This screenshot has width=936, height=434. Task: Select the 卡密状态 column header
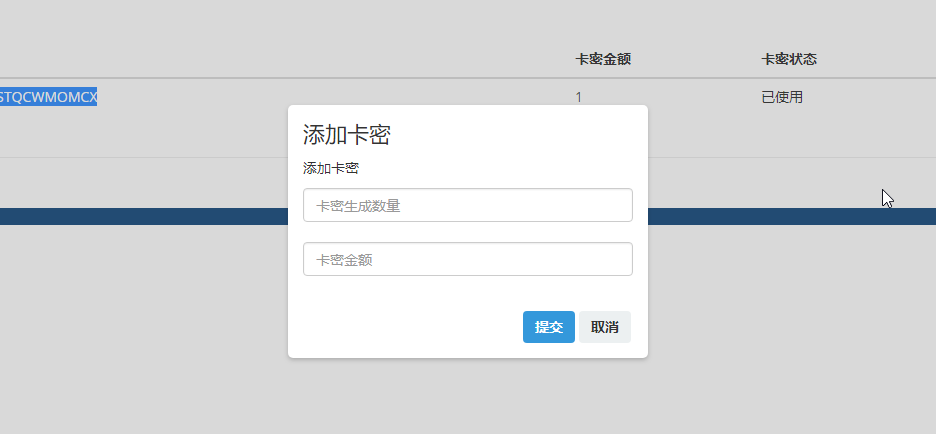[789, 60]
